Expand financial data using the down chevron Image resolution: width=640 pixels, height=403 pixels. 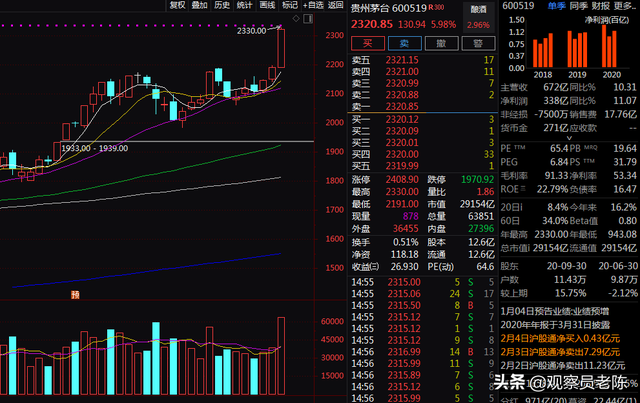pyautogui.click(x=569, y=138)
